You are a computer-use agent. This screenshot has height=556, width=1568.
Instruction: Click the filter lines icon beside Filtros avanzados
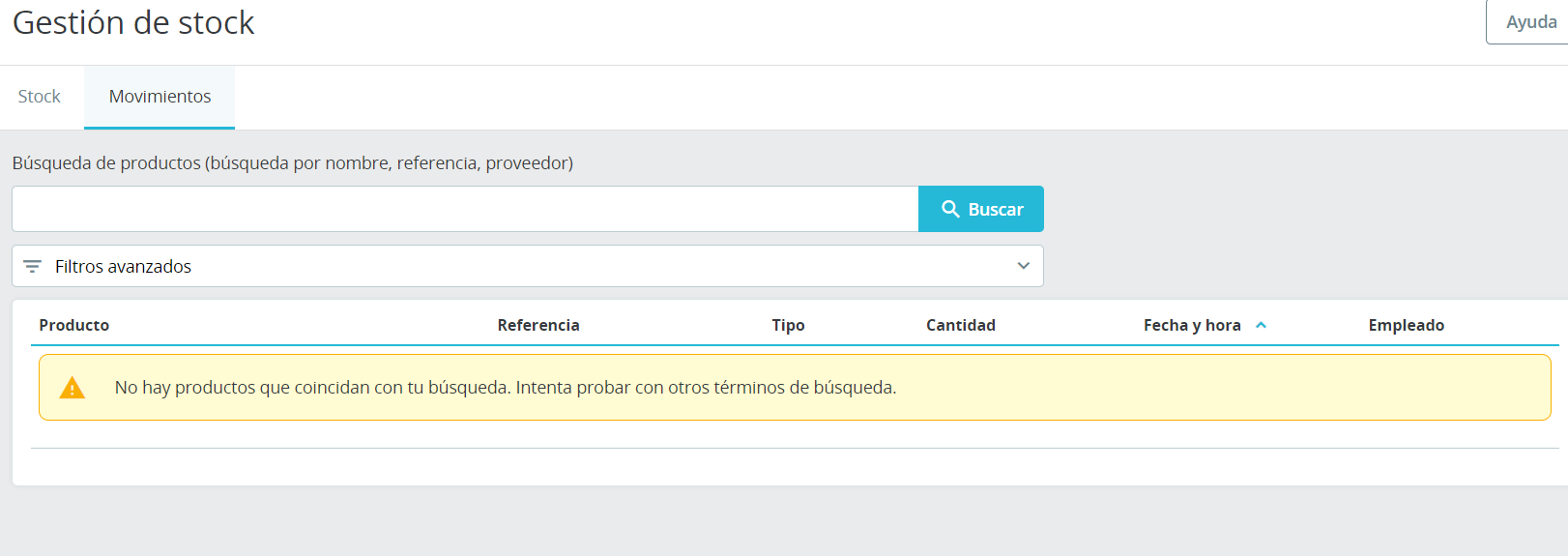point(32,266)
